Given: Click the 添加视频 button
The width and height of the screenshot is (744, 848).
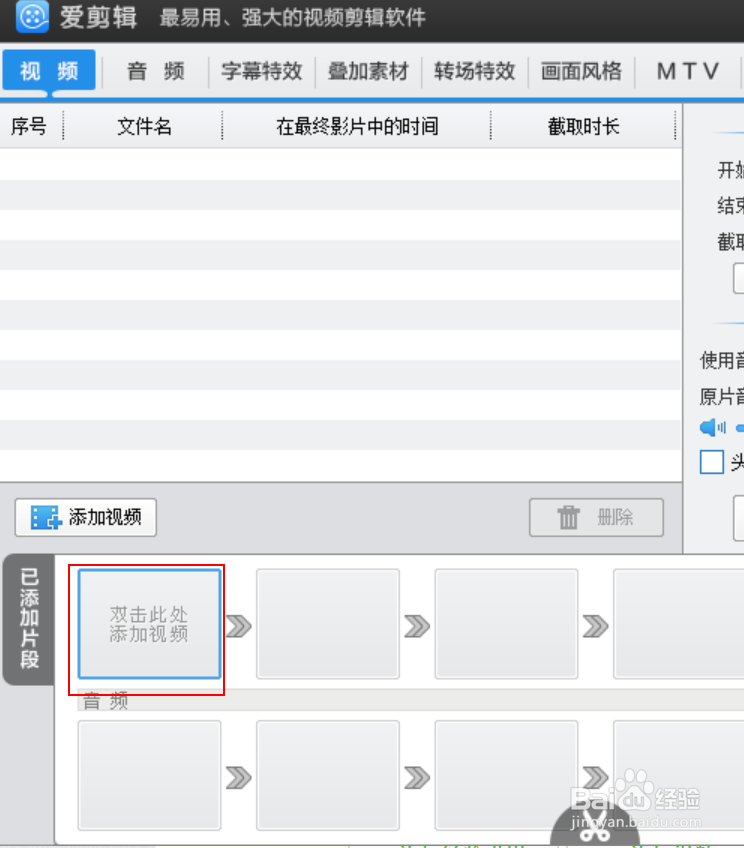Looking at the screenshot, I should pos(85,518).
